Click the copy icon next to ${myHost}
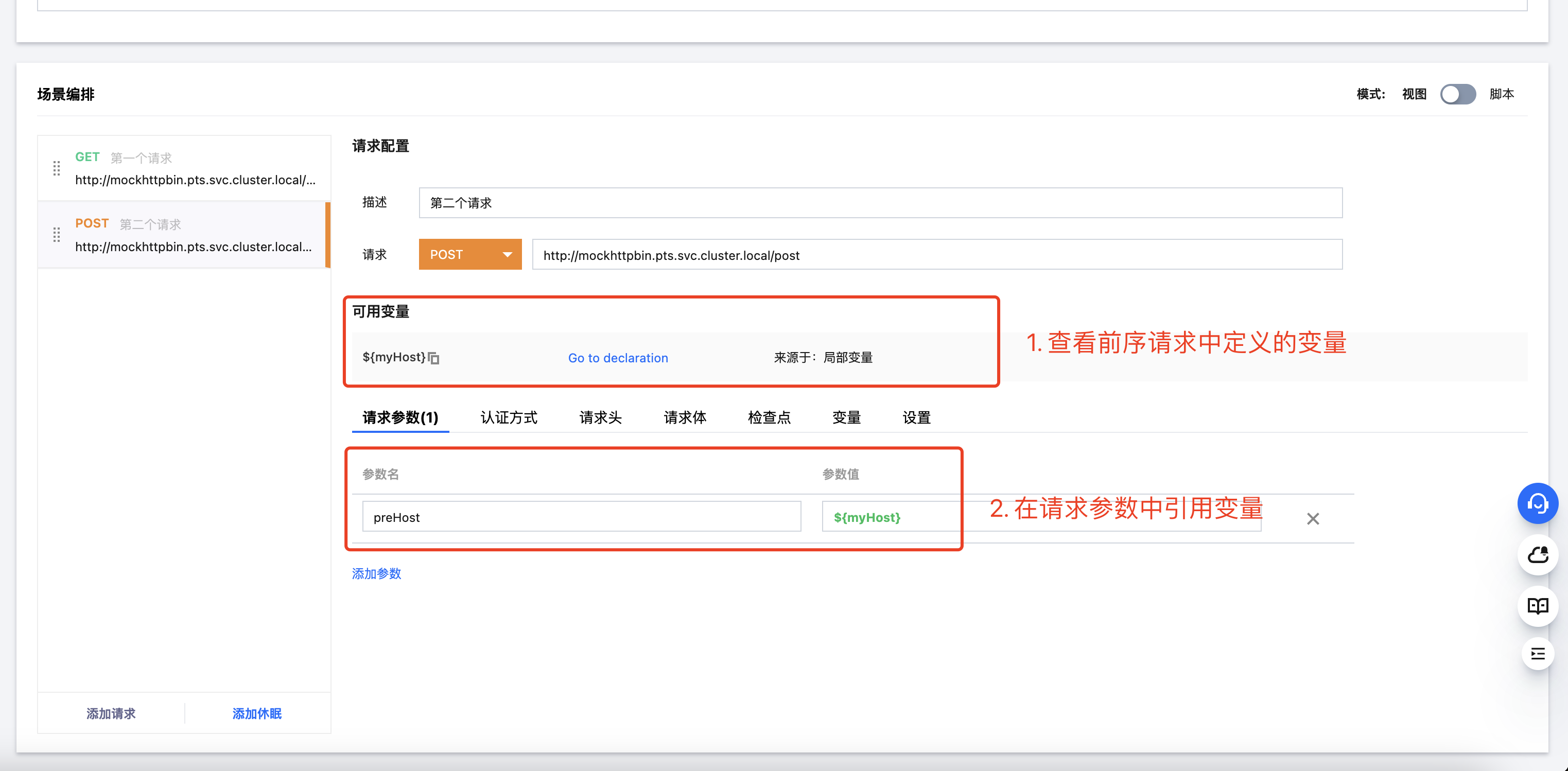The height and width of the screenshot is (771, 1568). pos(433,358)
